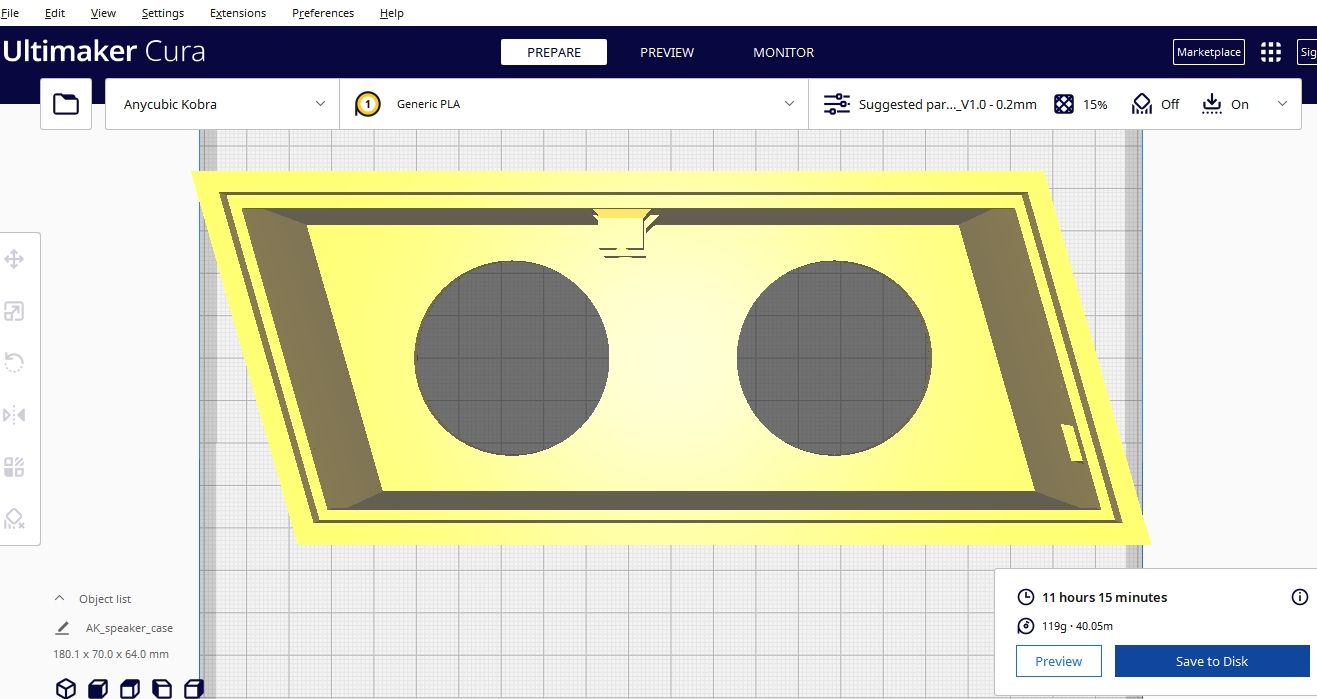Open the Extensions menu
Screen dimensions: 1317x699
pos(238,13)
